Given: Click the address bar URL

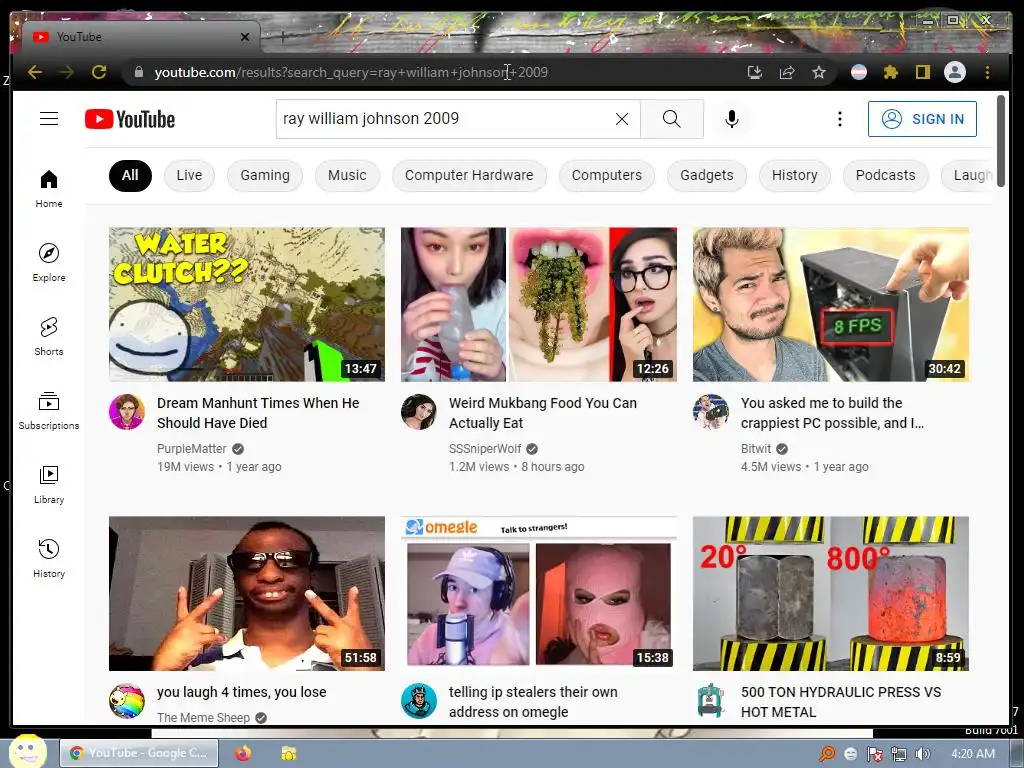Looking at the screenshot, I should pyautogui.click(x=351, y=72).
